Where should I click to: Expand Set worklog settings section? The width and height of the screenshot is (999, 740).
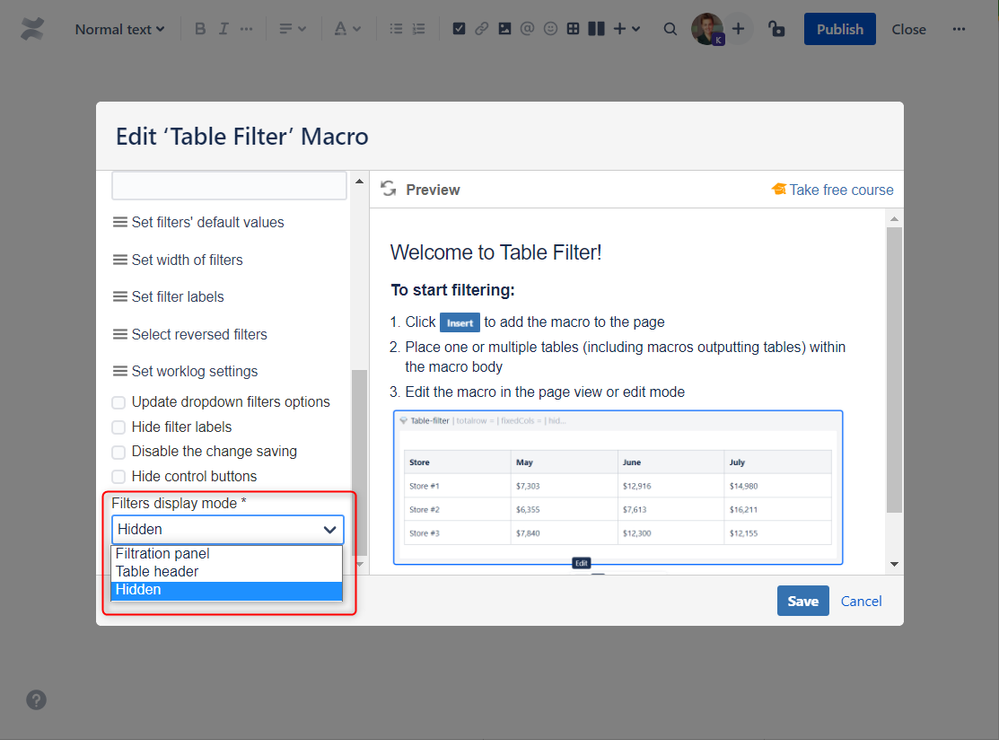[x=185, y=372]
